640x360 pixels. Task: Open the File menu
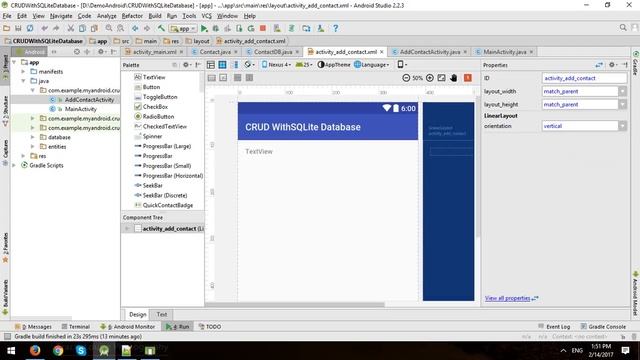(7, 16)
